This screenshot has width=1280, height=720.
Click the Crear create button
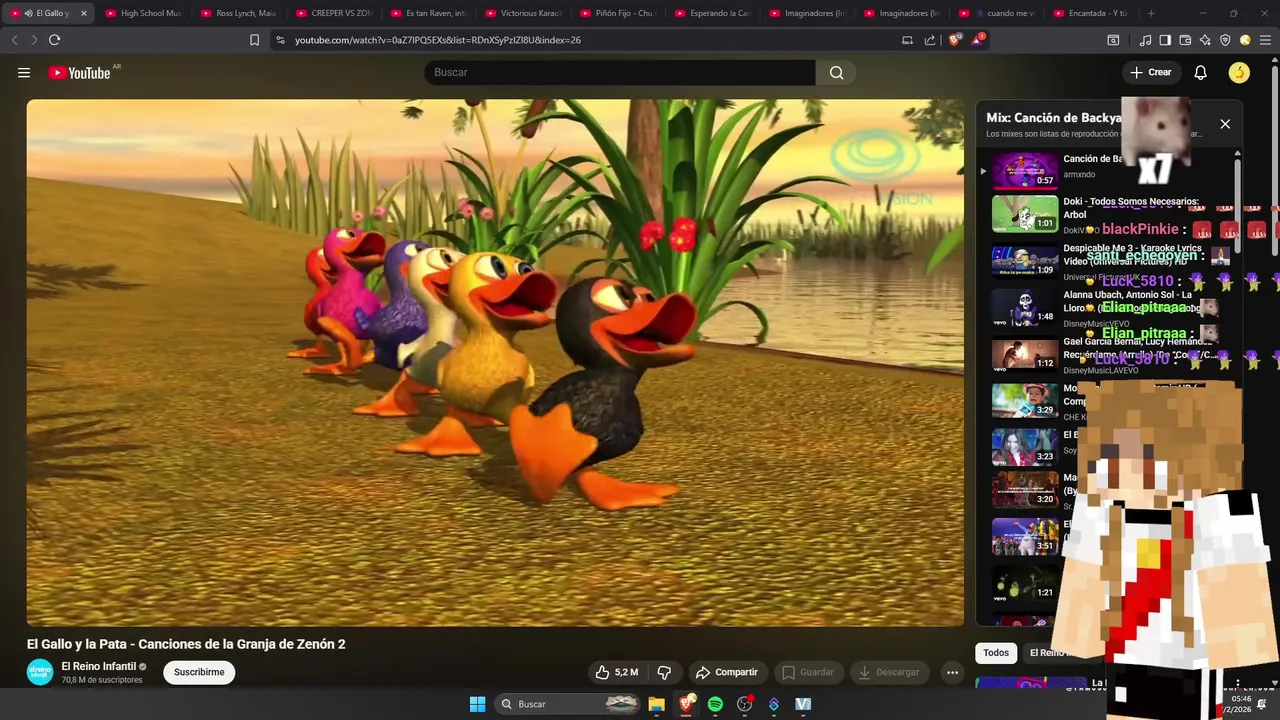pos(1150,72)
